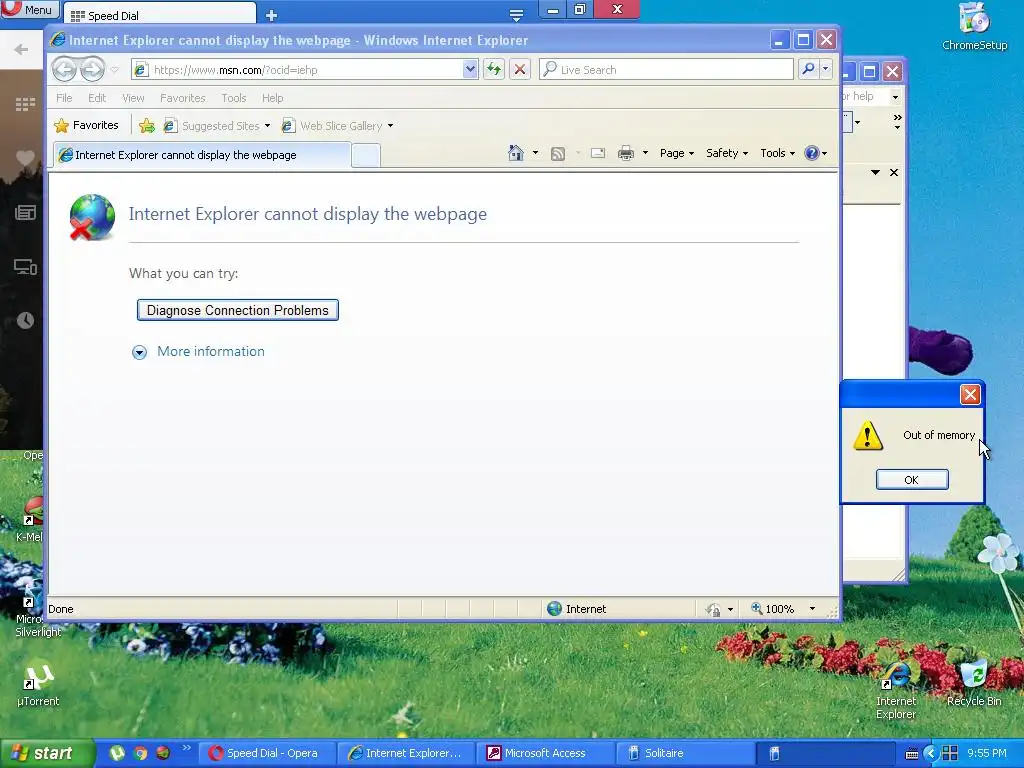Open the Opera Menu button
1024x768 pixels.
29,9
